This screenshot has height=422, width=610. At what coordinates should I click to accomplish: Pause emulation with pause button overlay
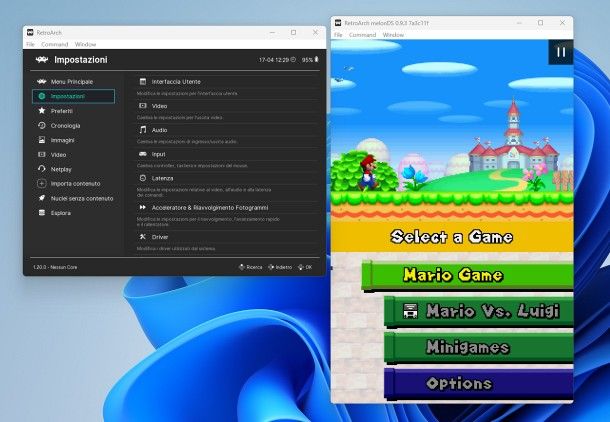point(561,52)
